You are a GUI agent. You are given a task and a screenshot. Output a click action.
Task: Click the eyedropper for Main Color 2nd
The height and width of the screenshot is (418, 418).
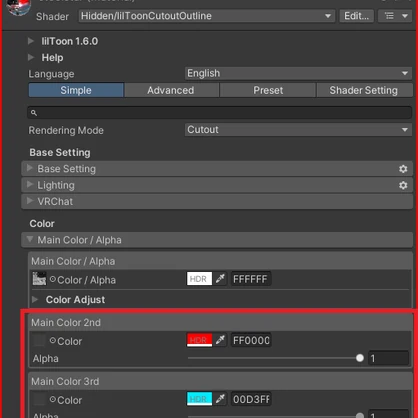[x=220, y=340]
